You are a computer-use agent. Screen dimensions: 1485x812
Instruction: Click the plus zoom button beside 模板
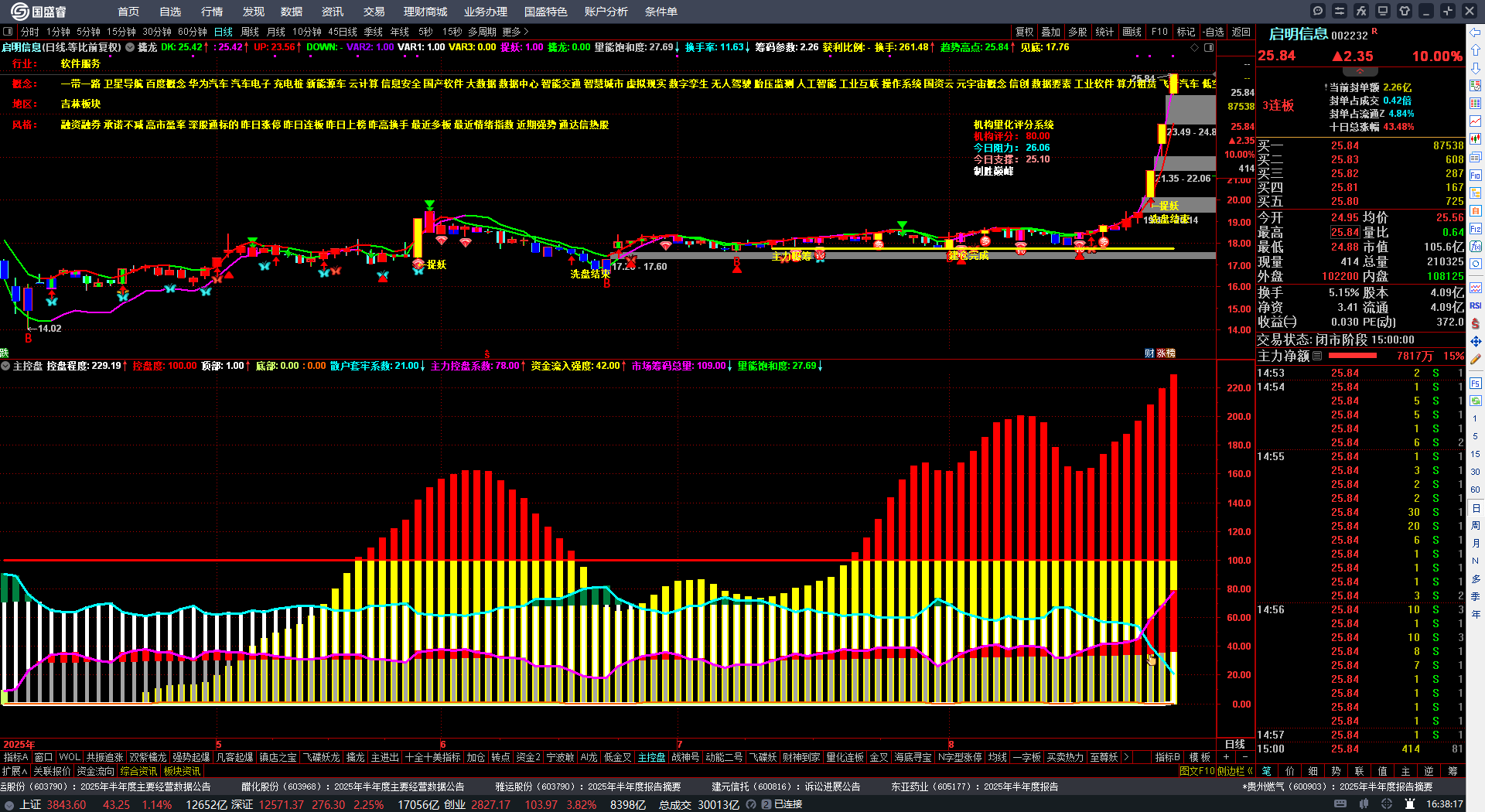pyautogui.click(x=1226, y=757)
